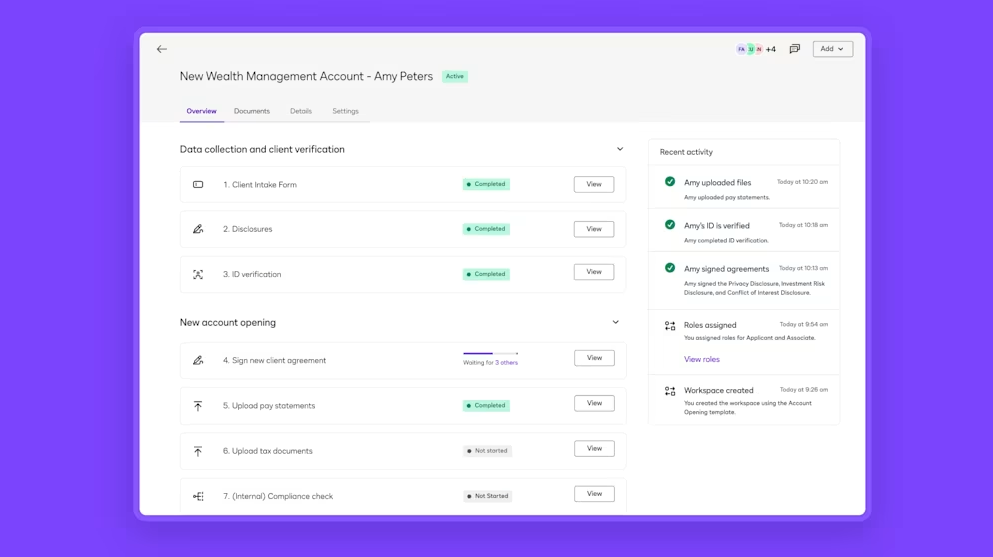
Task: Click the Upload tax documents arrow icon
Action: point(198,451)
